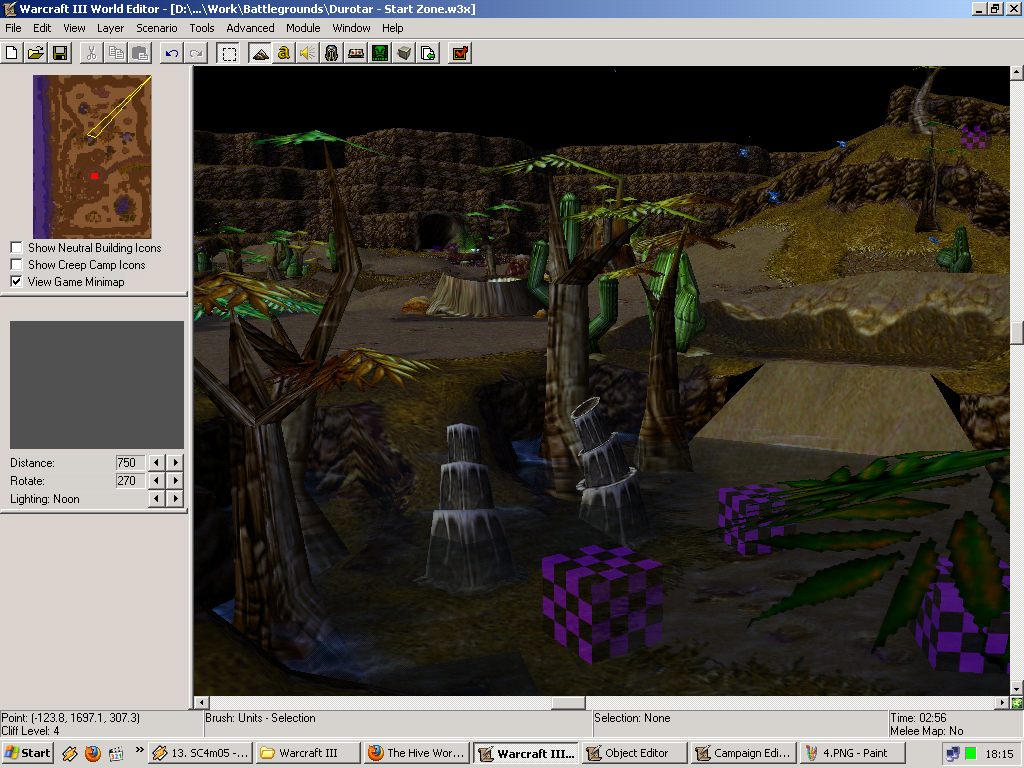Image resolution: width=1024 pixels, height=768 pixels.
Task: Open a map with the folder icon
Action: [x=36, y=53]
